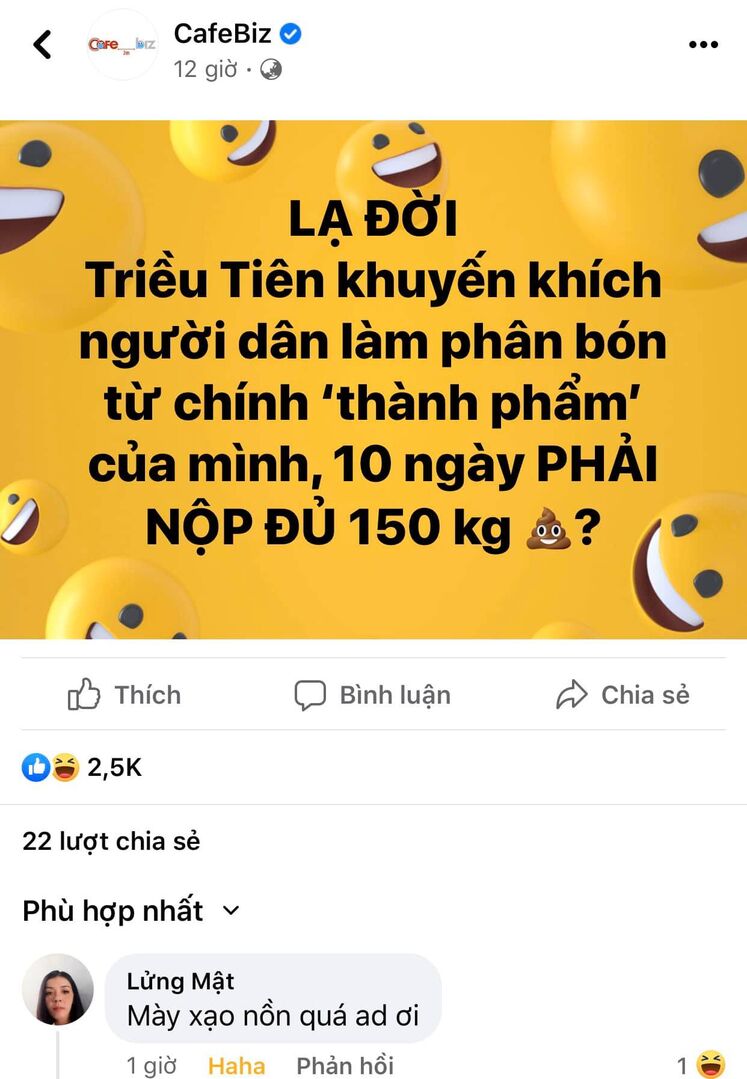Tap the back arrow icon
747x1079 pixels.
coord(43,45)
